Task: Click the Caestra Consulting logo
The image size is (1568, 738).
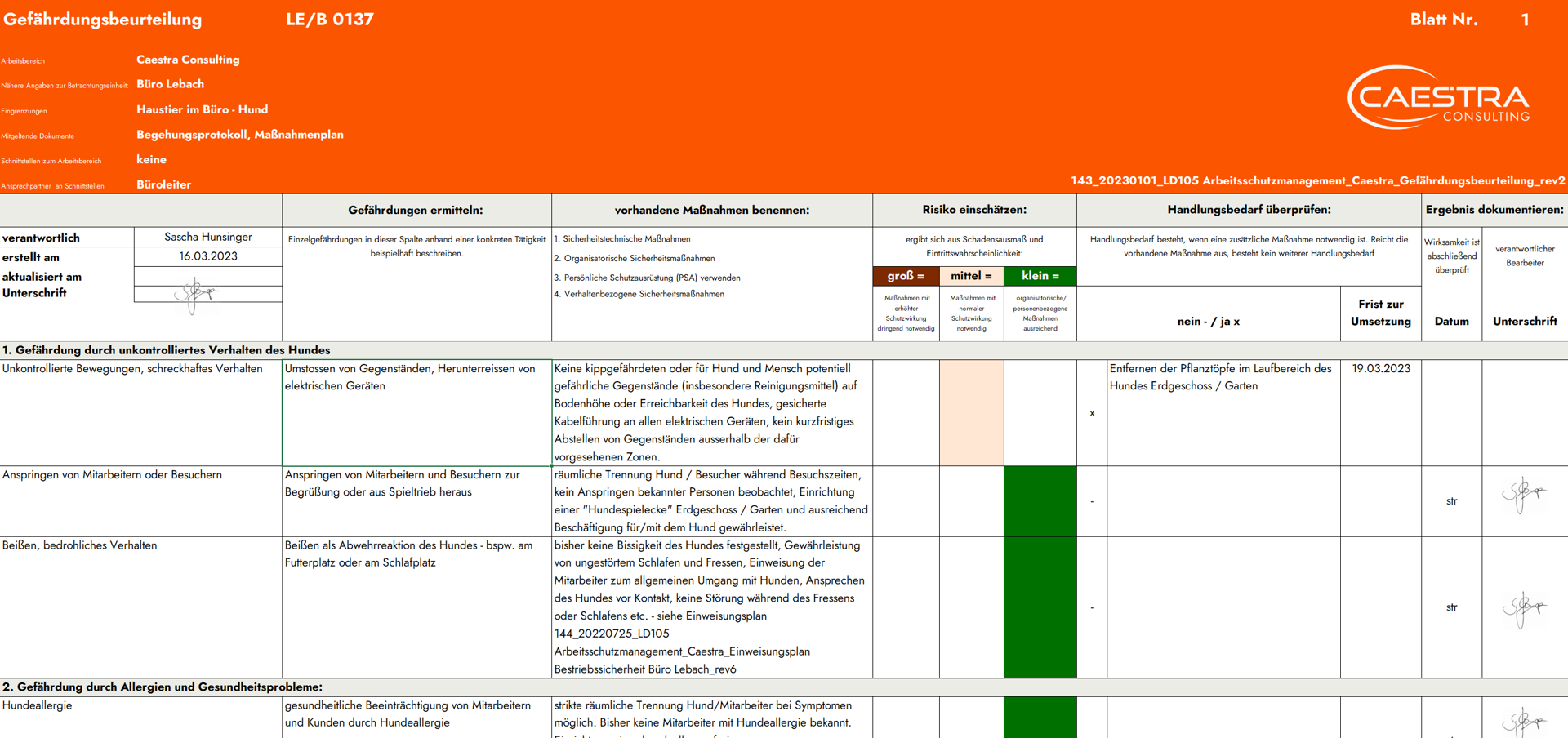Action: point(1439,98)
